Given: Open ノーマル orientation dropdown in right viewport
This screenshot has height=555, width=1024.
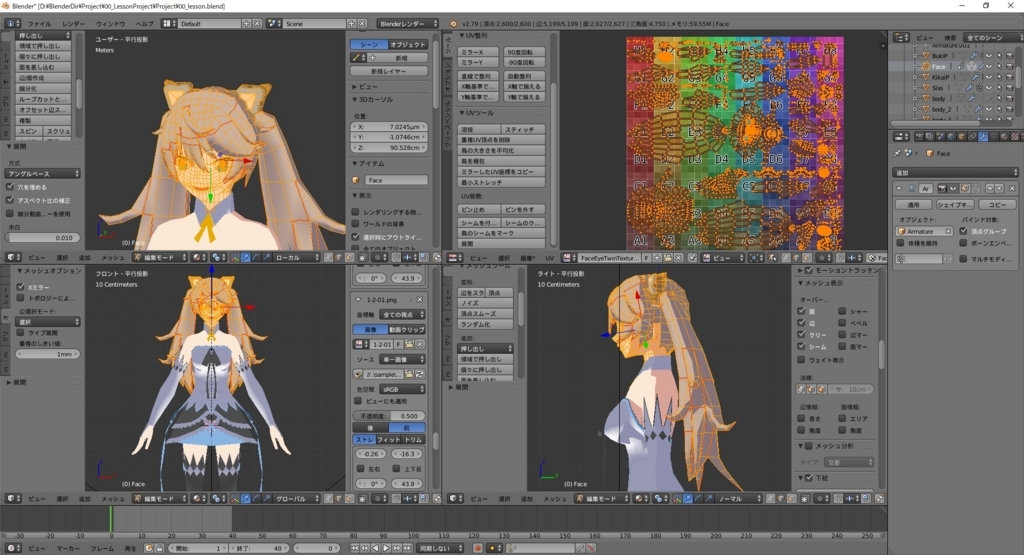Looking at the screenshot, I should click(738, 498).
